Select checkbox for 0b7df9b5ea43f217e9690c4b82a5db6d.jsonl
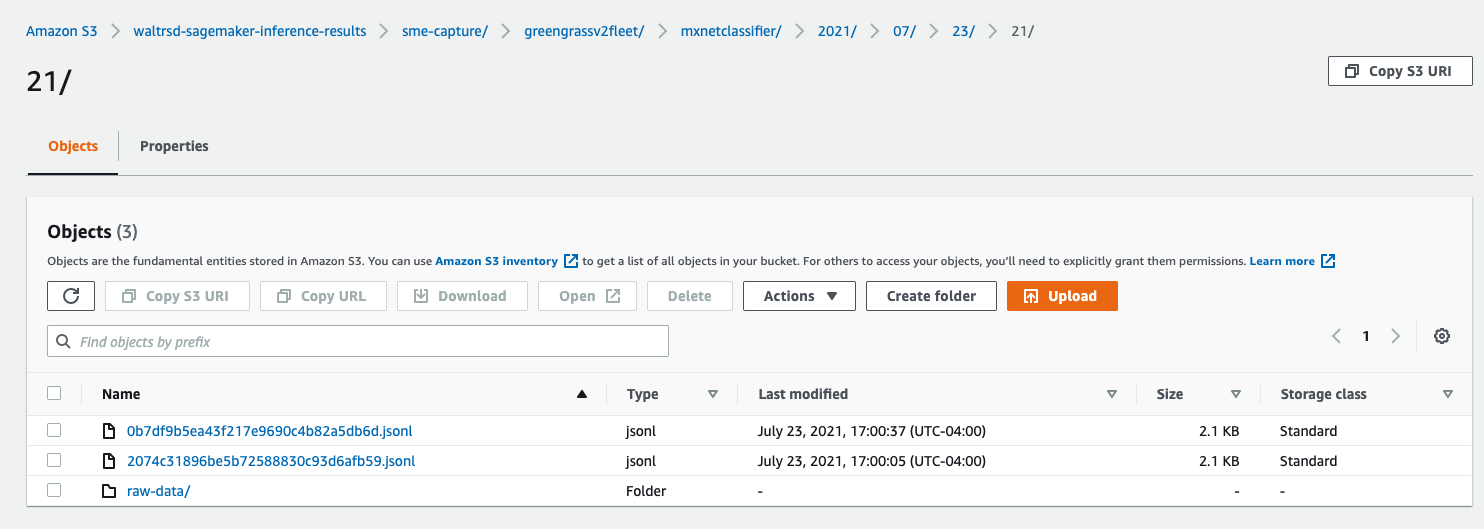 point(54,430)
